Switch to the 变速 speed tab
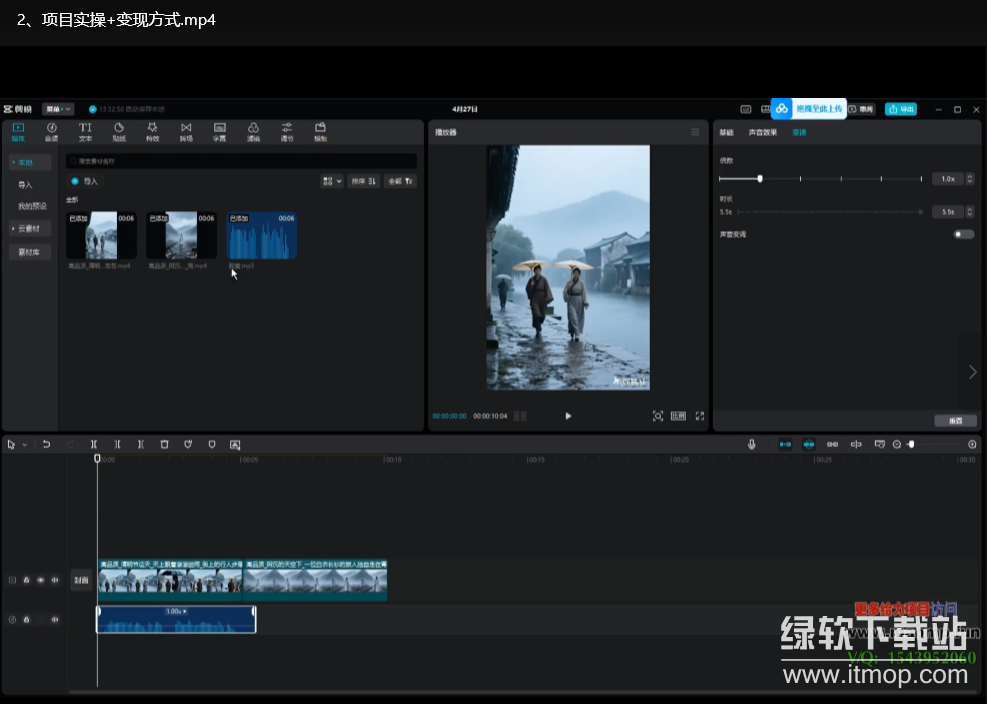This screenshot has width=987, height=704. (x=799, y=132)
